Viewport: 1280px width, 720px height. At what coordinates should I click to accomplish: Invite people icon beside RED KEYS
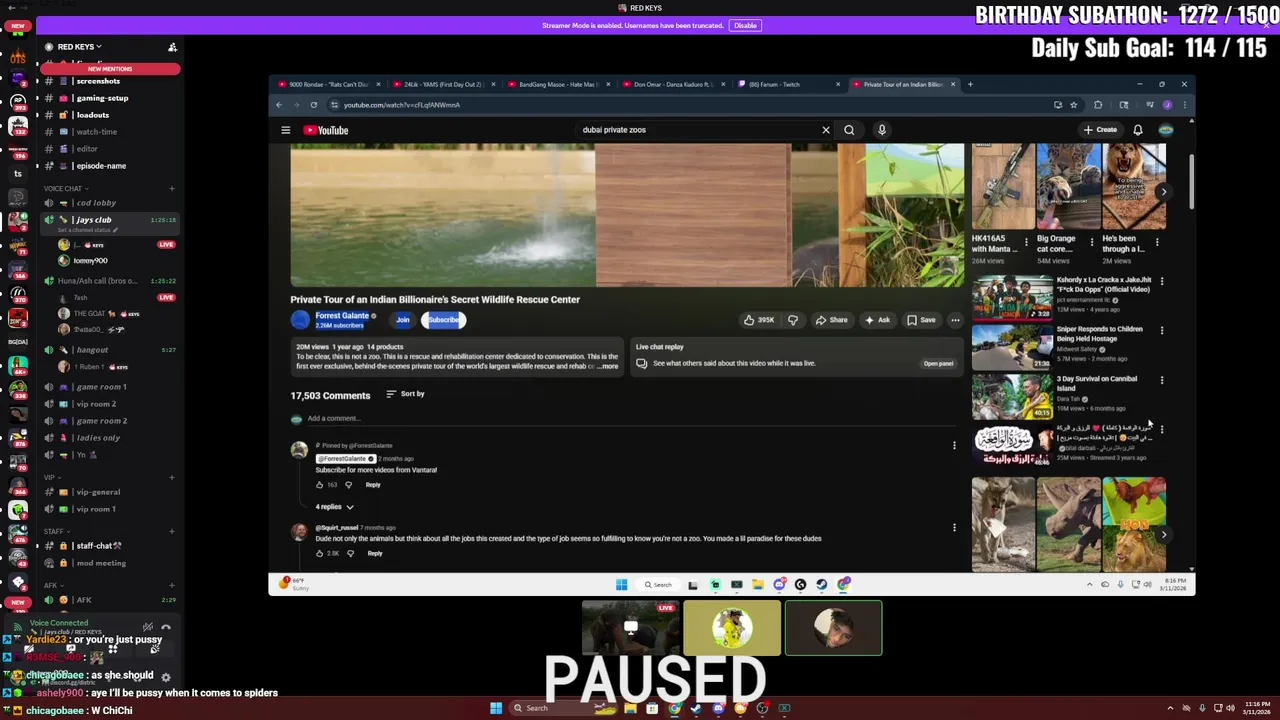click(172, 47)
